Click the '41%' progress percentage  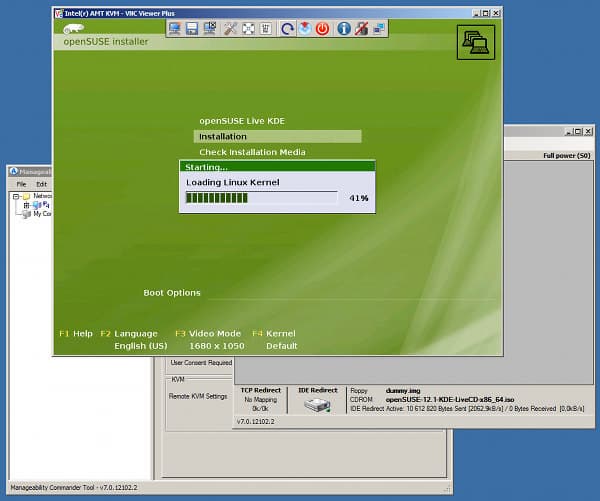point(359,198)
